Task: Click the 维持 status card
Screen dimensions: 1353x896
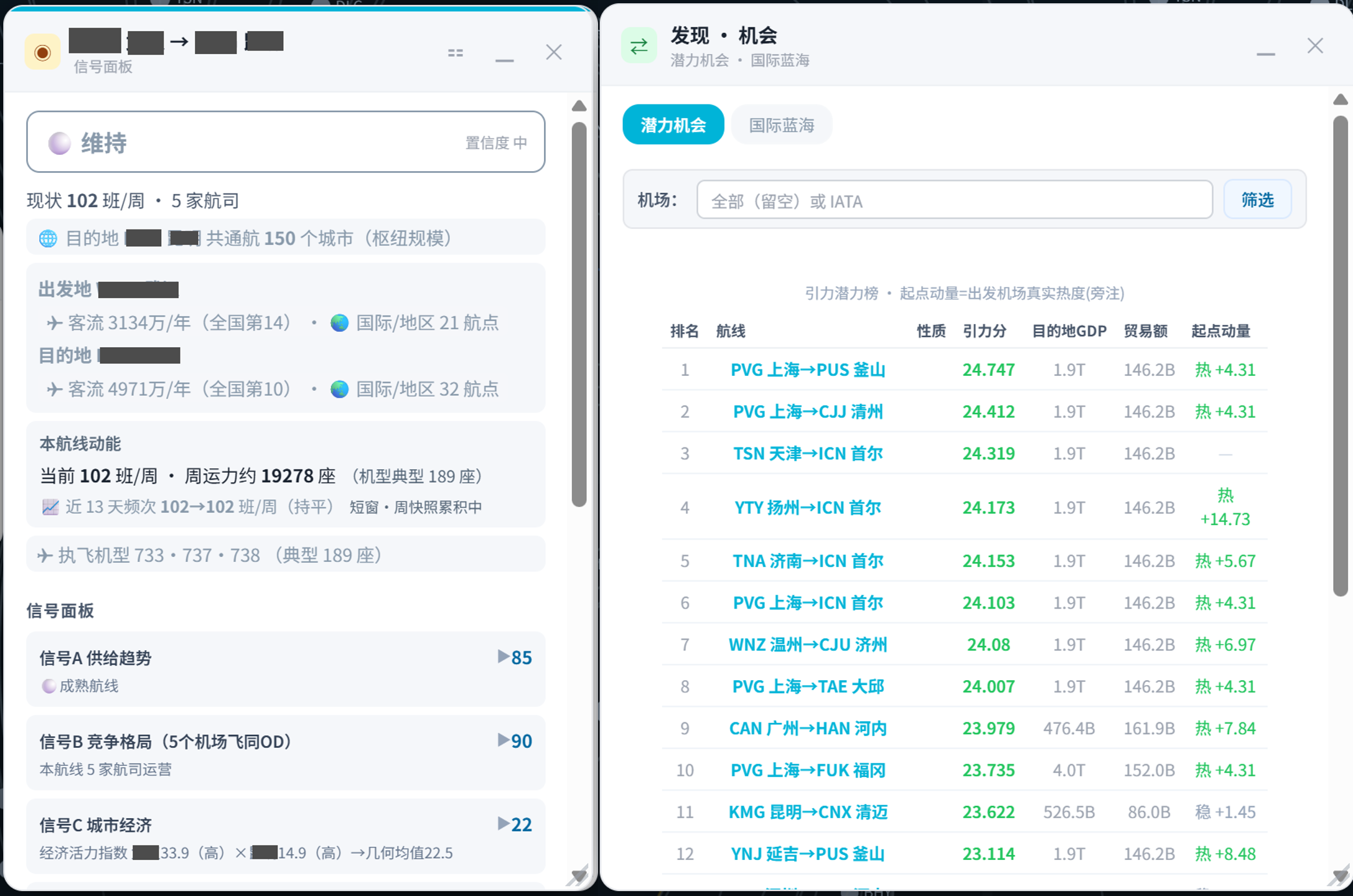Action: pyautogui.click(x=286, y=142)
